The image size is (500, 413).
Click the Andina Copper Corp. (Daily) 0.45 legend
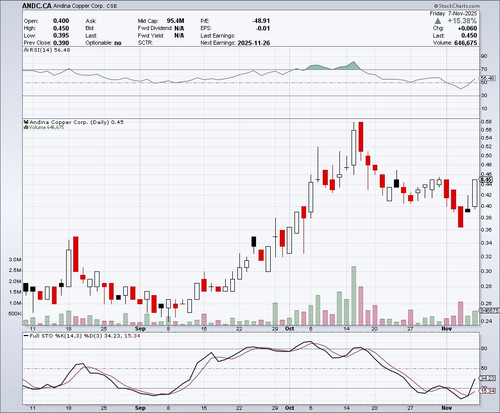77,122
